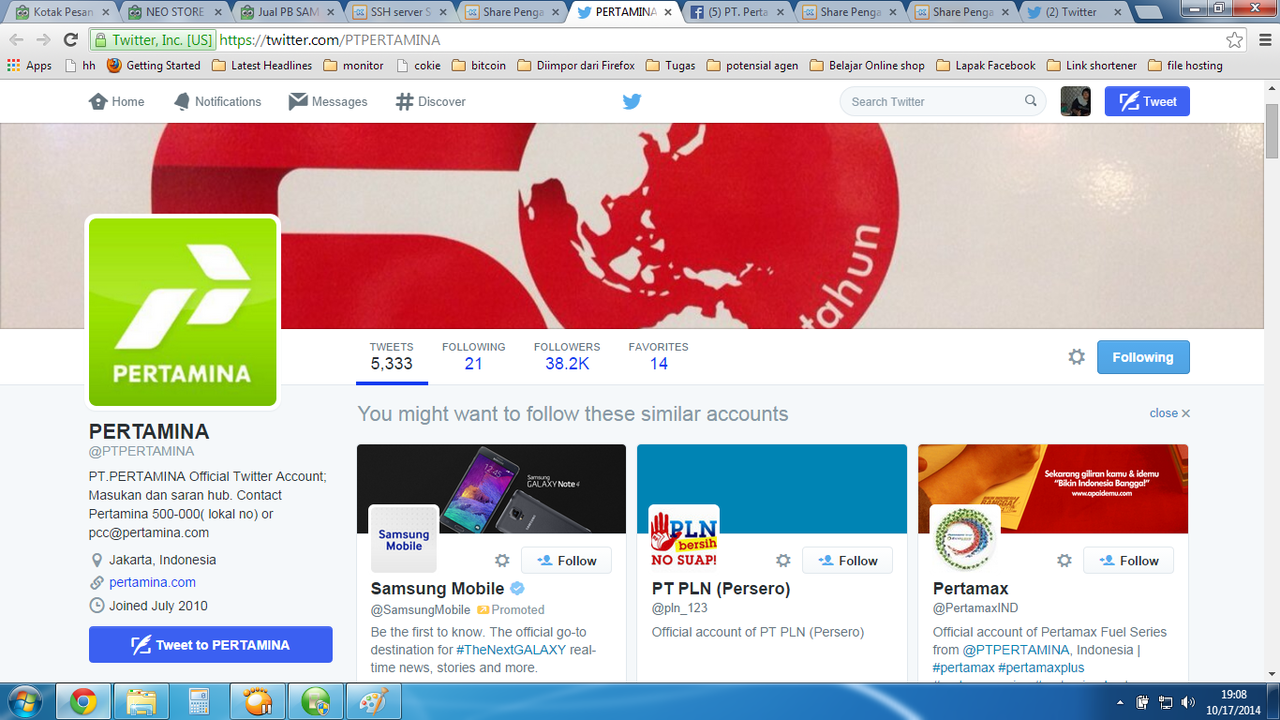View the Favorites 14 tab

point(658,357)
